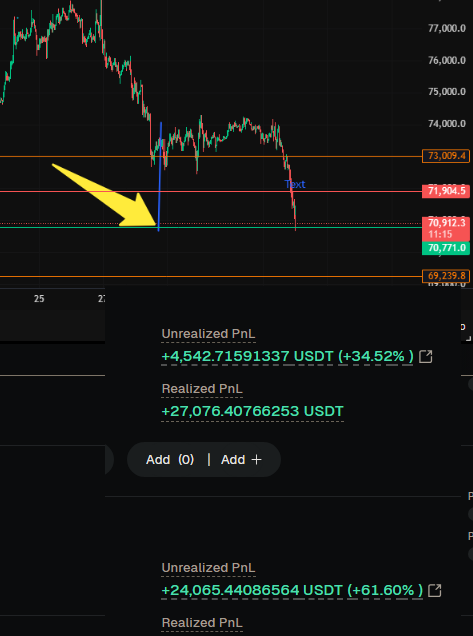Click the current price 70,912.3 label
Viewport: 473px width, 636px height.
446,228
